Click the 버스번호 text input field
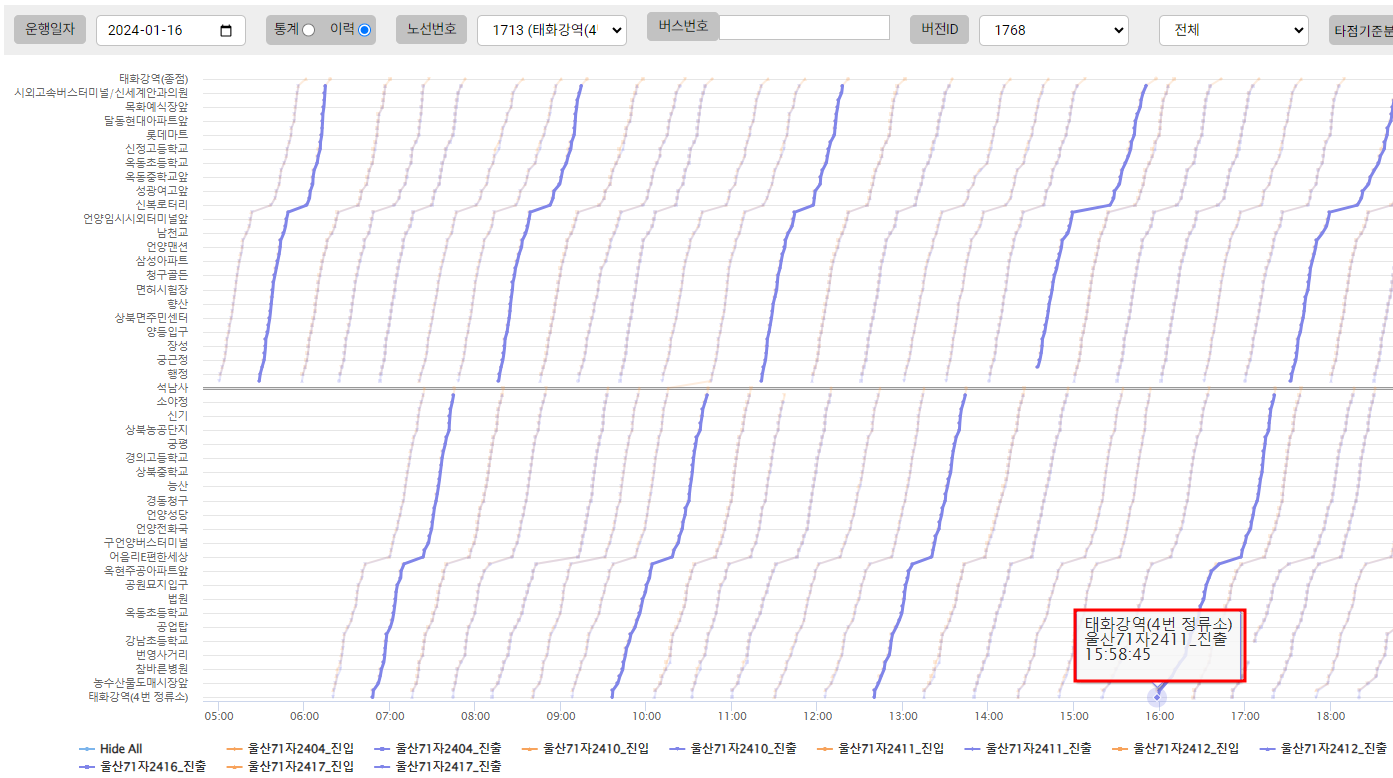This screenshot has height=778, width=1393. coord(804,27)
